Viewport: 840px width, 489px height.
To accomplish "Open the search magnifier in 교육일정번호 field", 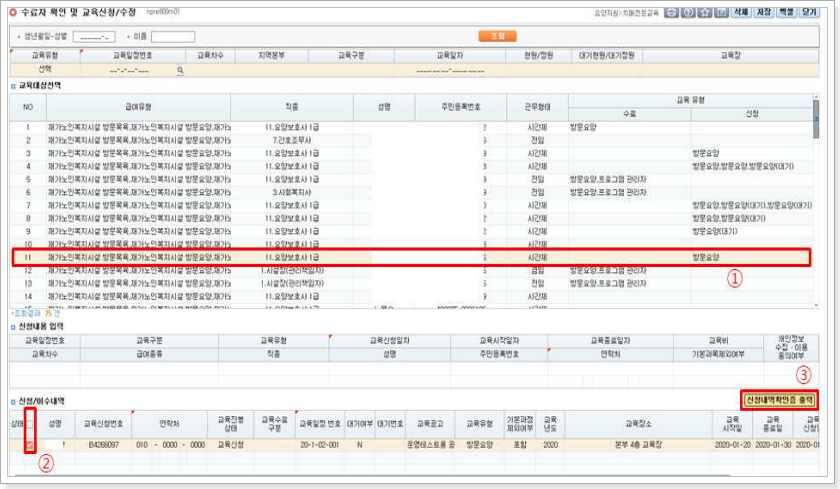I will tap(180, 70).
